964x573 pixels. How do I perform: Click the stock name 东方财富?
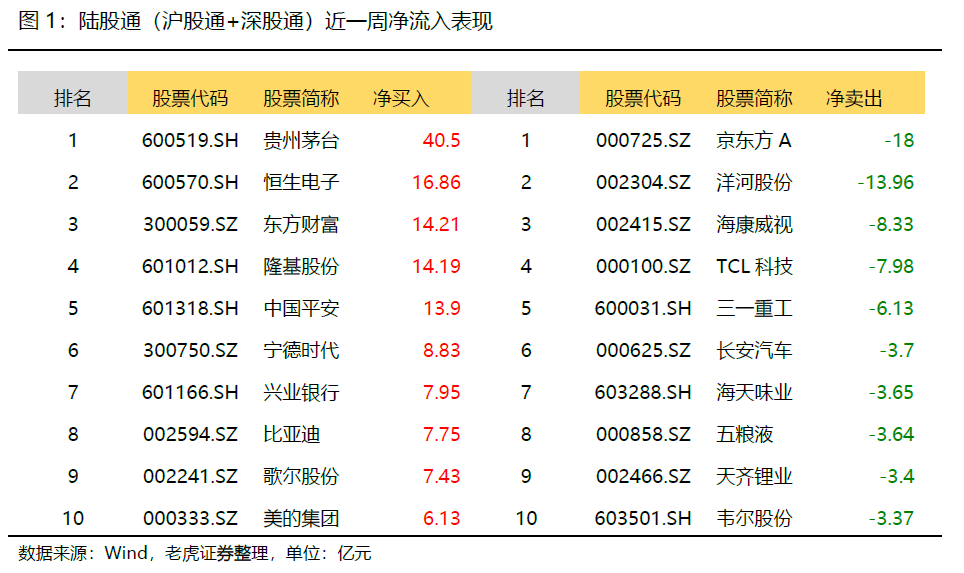click(301, 224)
